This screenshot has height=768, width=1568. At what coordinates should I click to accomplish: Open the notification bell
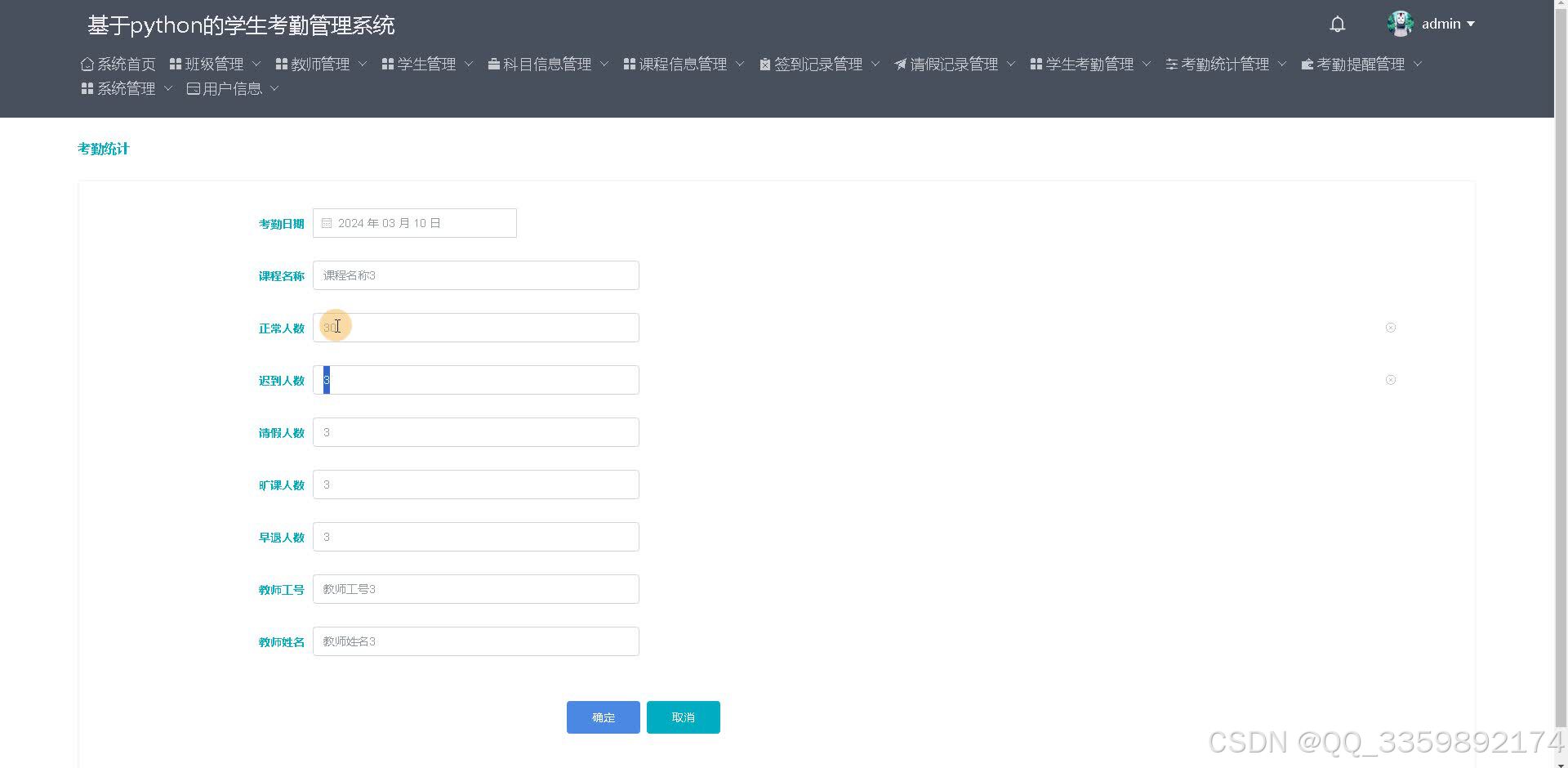[x=1337, y=25]
